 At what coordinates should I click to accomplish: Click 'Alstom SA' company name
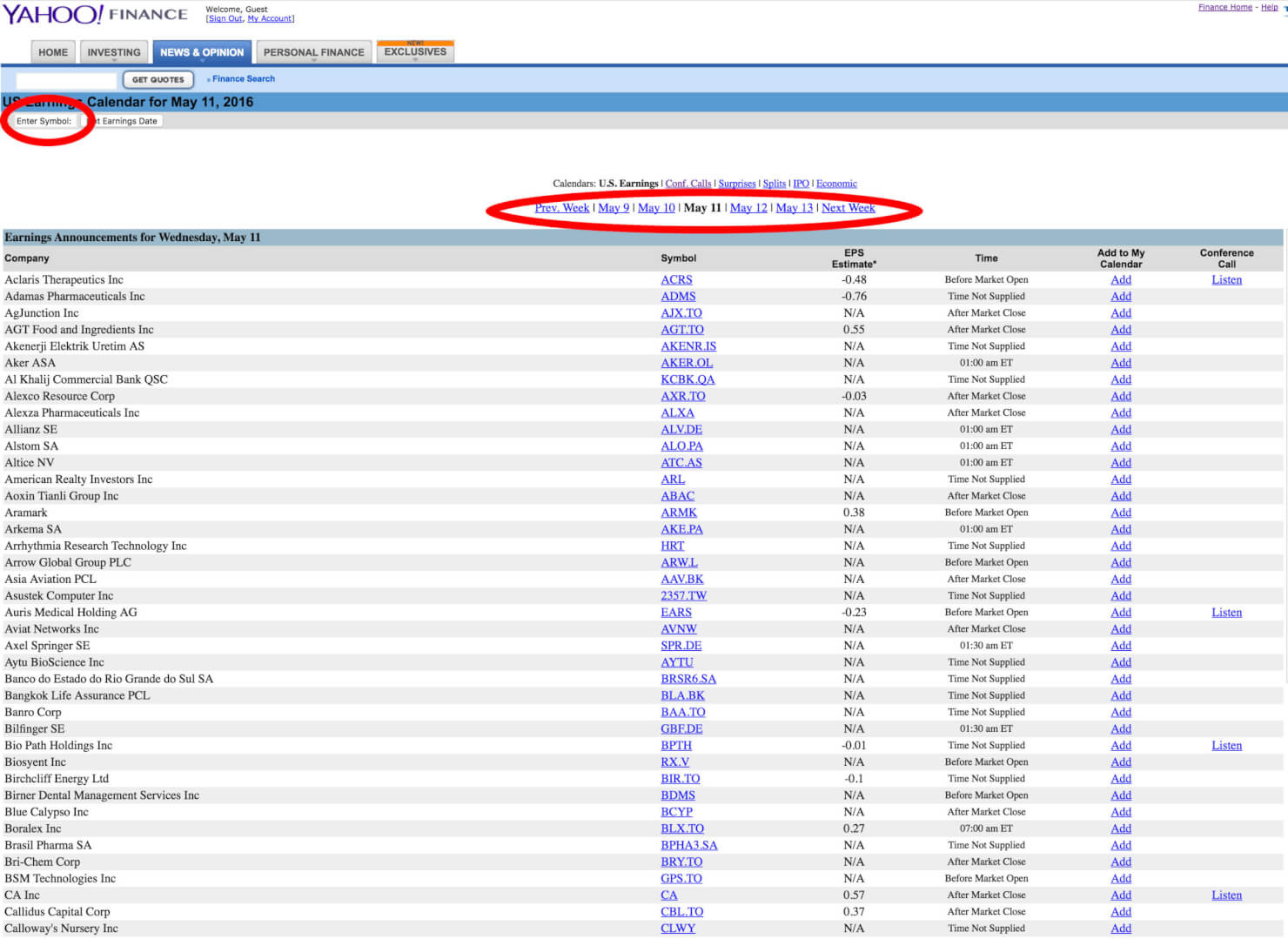coord(31,446)
